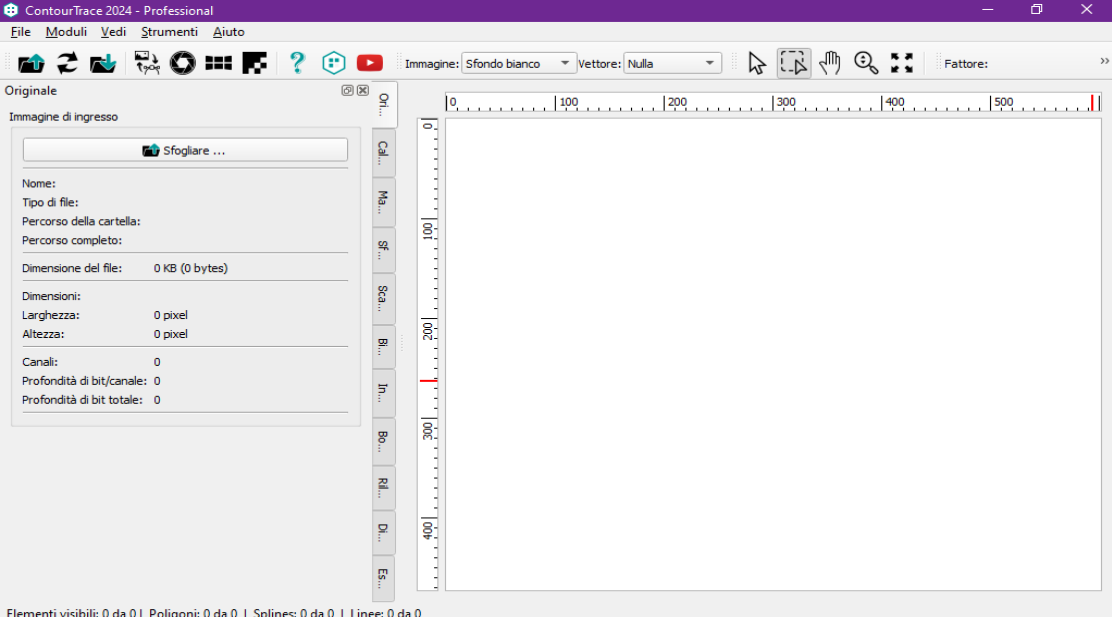The width and height of the screenshot is (1112, 617).
Task: Open the Vedi menu
Action: 113,32
